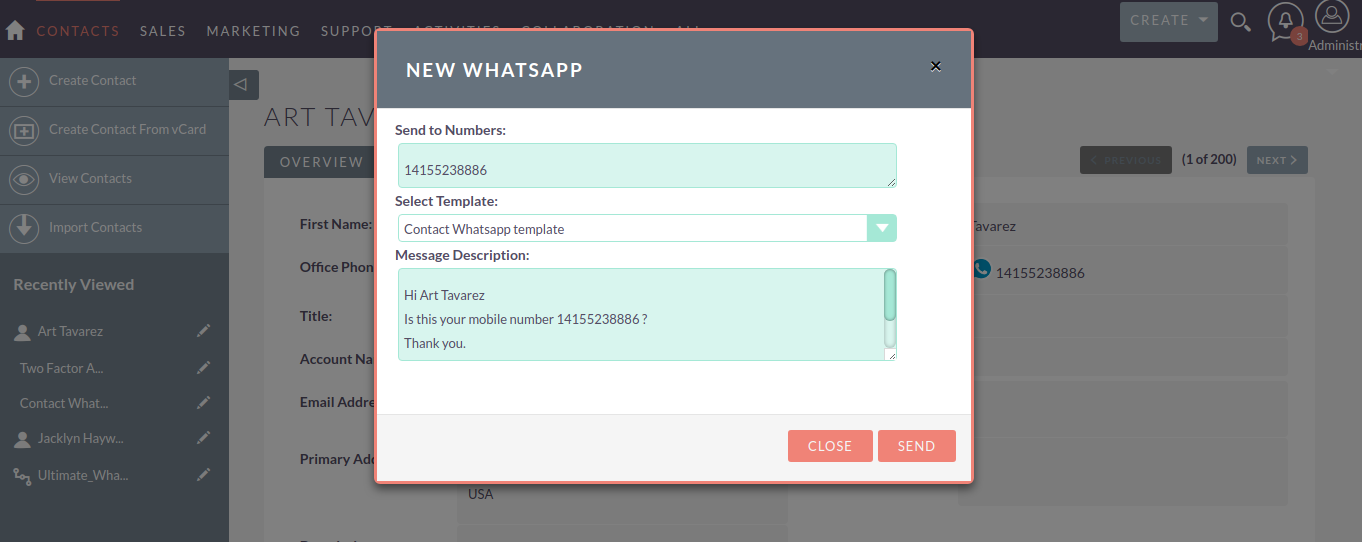Image resolution: width=1362 pixels, height=542 pixels.
Task: Click the Create Contact From vCard icon
Action: pyautogui.click(x=24, y=130)
